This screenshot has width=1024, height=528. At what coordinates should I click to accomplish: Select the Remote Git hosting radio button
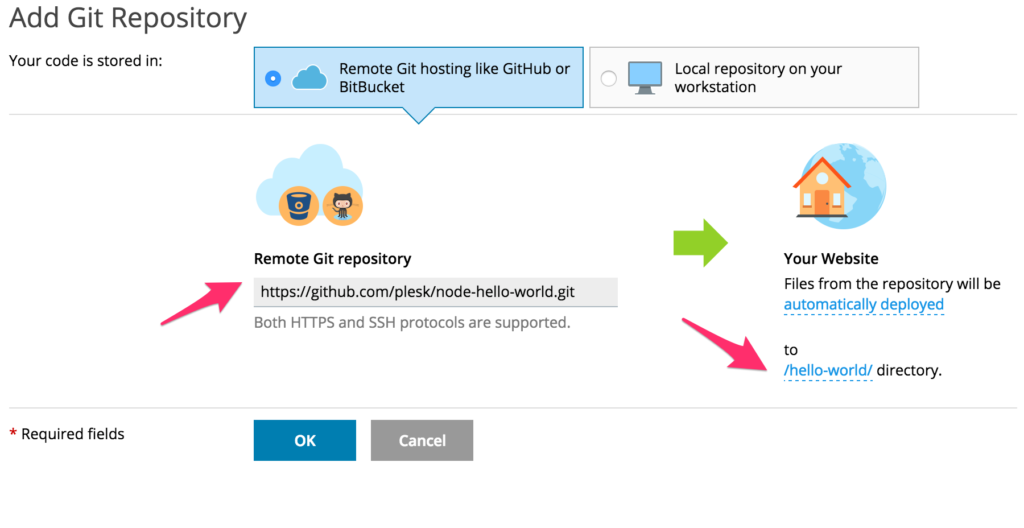point(273,78)
